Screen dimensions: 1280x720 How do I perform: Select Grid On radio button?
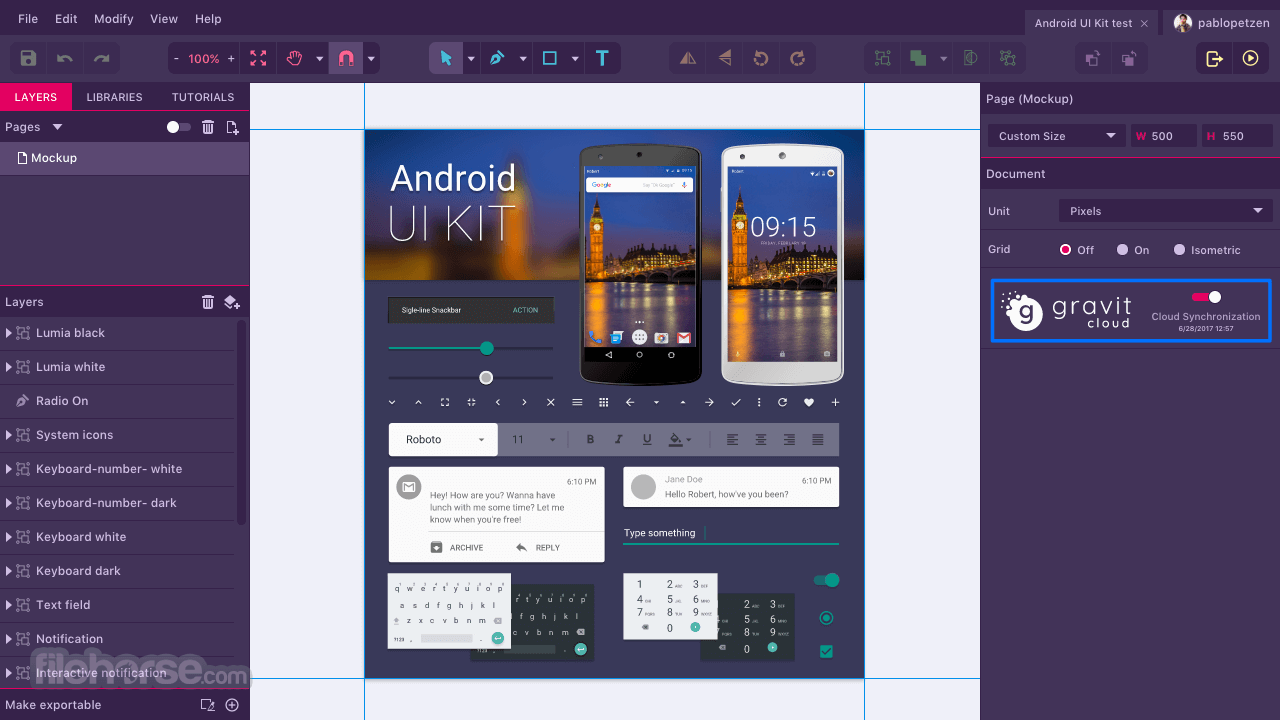coord(1123,250)
